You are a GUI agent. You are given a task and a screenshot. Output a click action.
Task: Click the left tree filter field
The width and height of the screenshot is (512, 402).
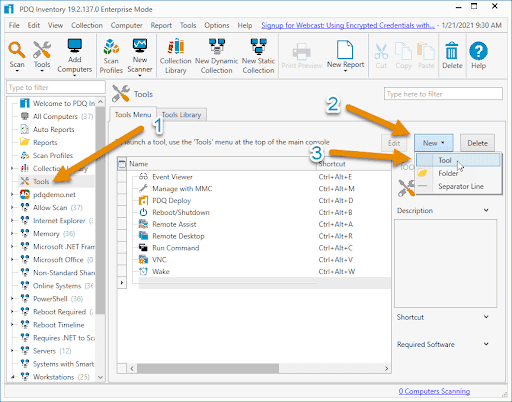click(56, 87)
